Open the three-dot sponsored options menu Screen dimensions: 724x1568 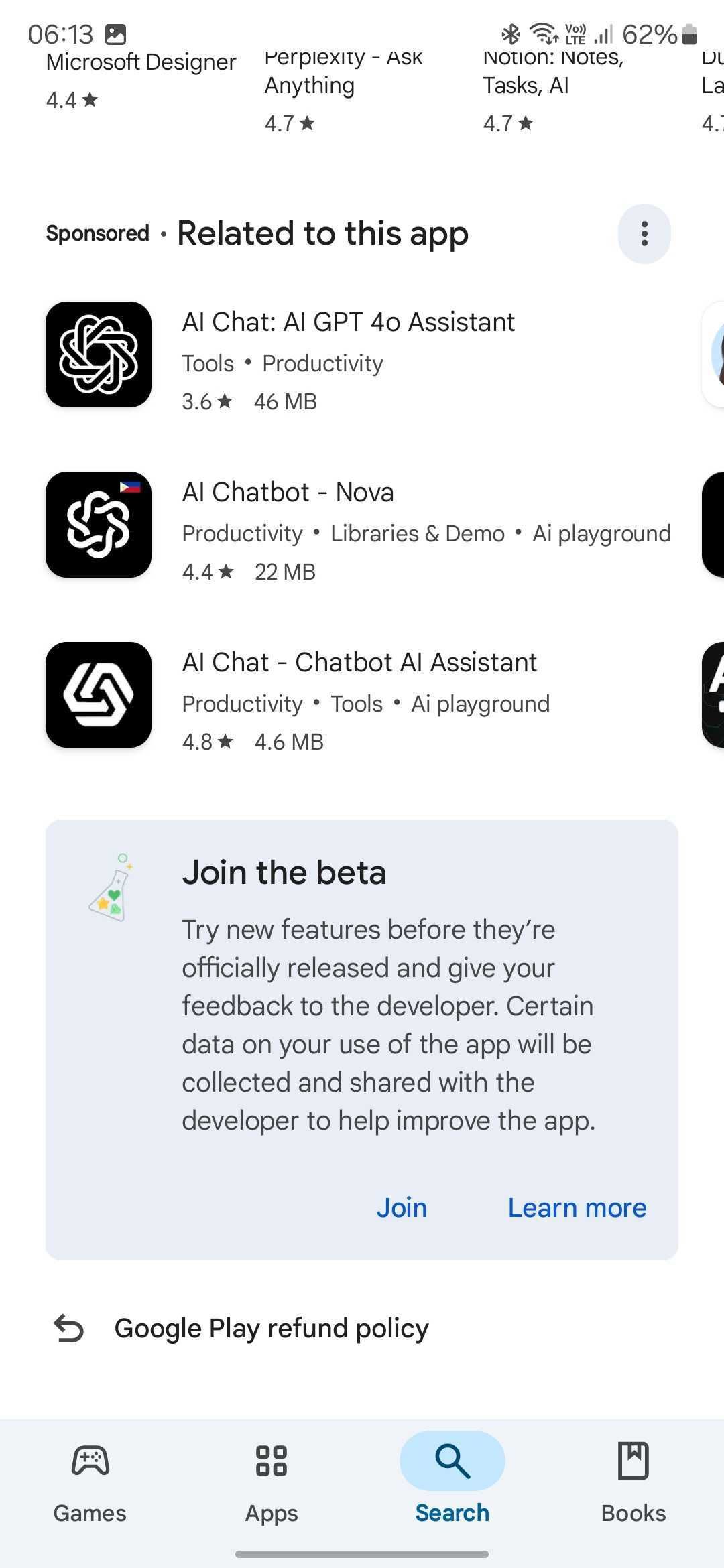coord(644,234)
